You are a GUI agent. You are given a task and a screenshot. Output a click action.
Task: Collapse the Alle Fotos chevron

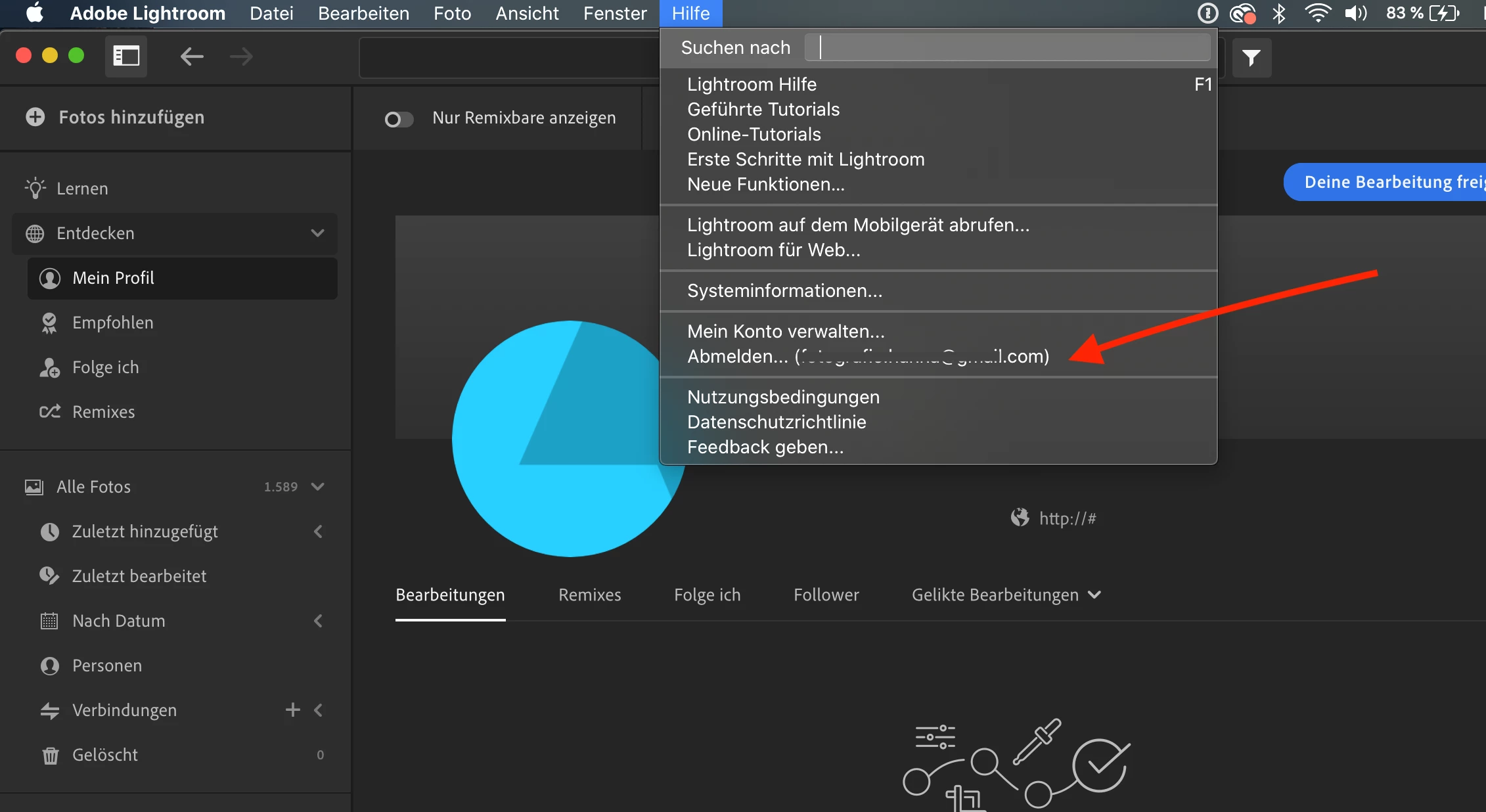318,487
